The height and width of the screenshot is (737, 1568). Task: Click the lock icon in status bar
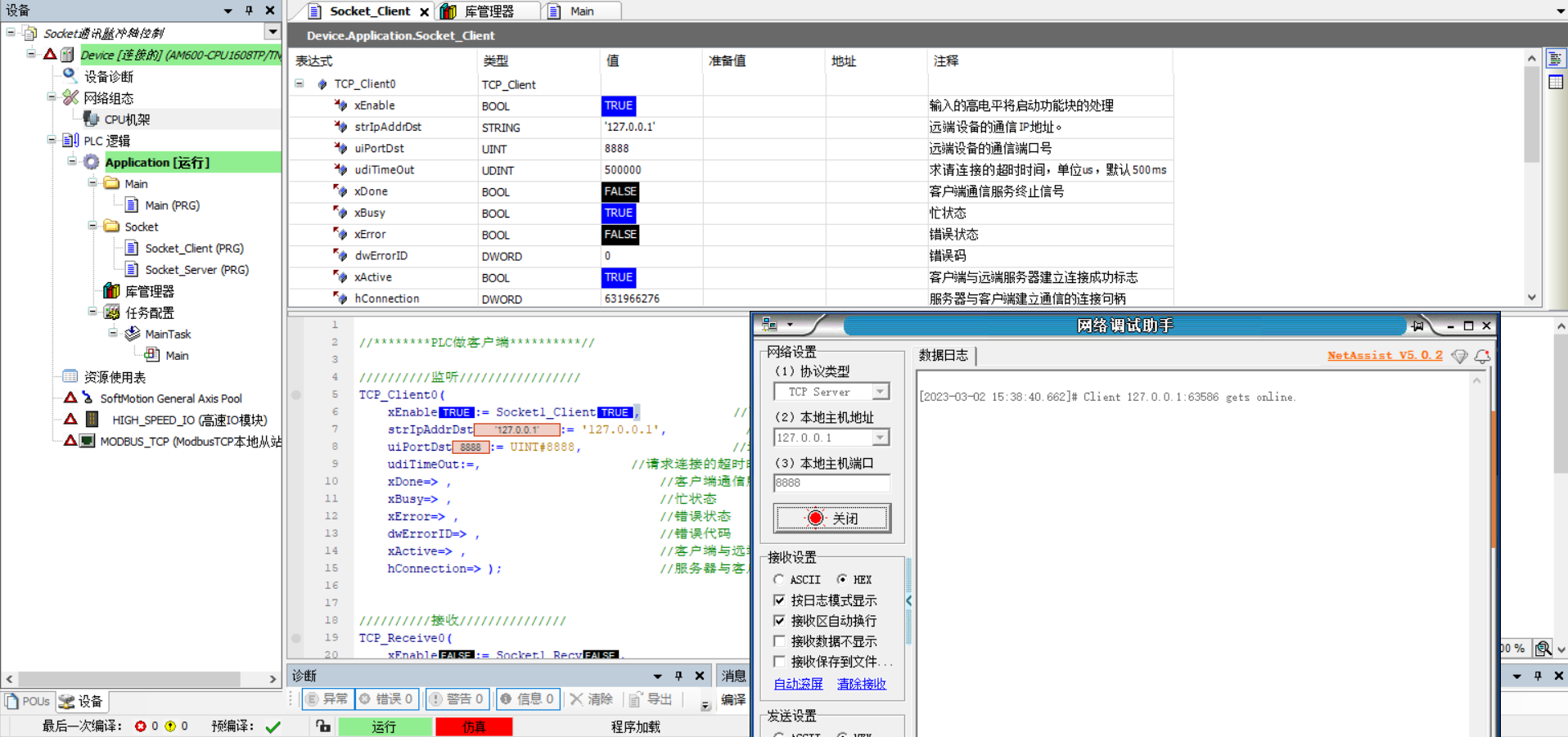[x=323, y=726]
